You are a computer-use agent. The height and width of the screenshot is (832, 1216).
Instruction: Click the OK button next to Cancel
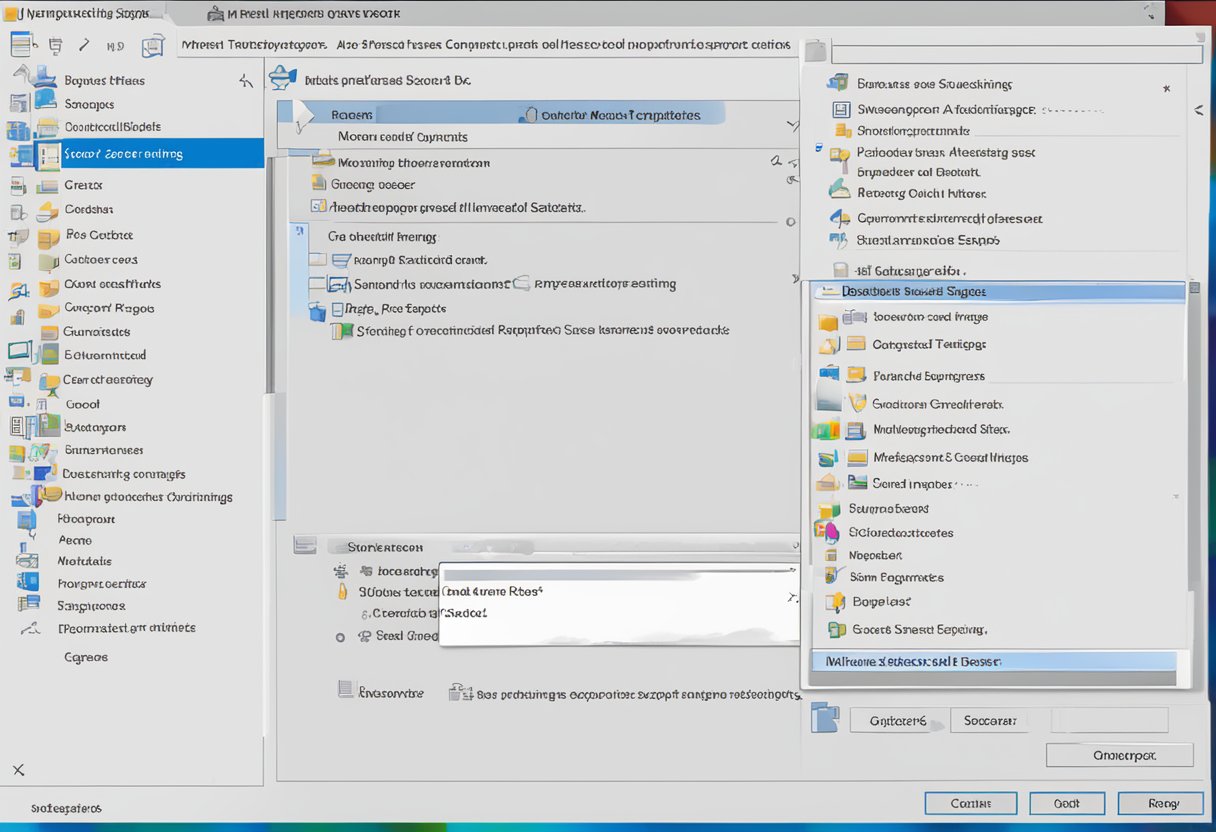[x=1067, y=803]
